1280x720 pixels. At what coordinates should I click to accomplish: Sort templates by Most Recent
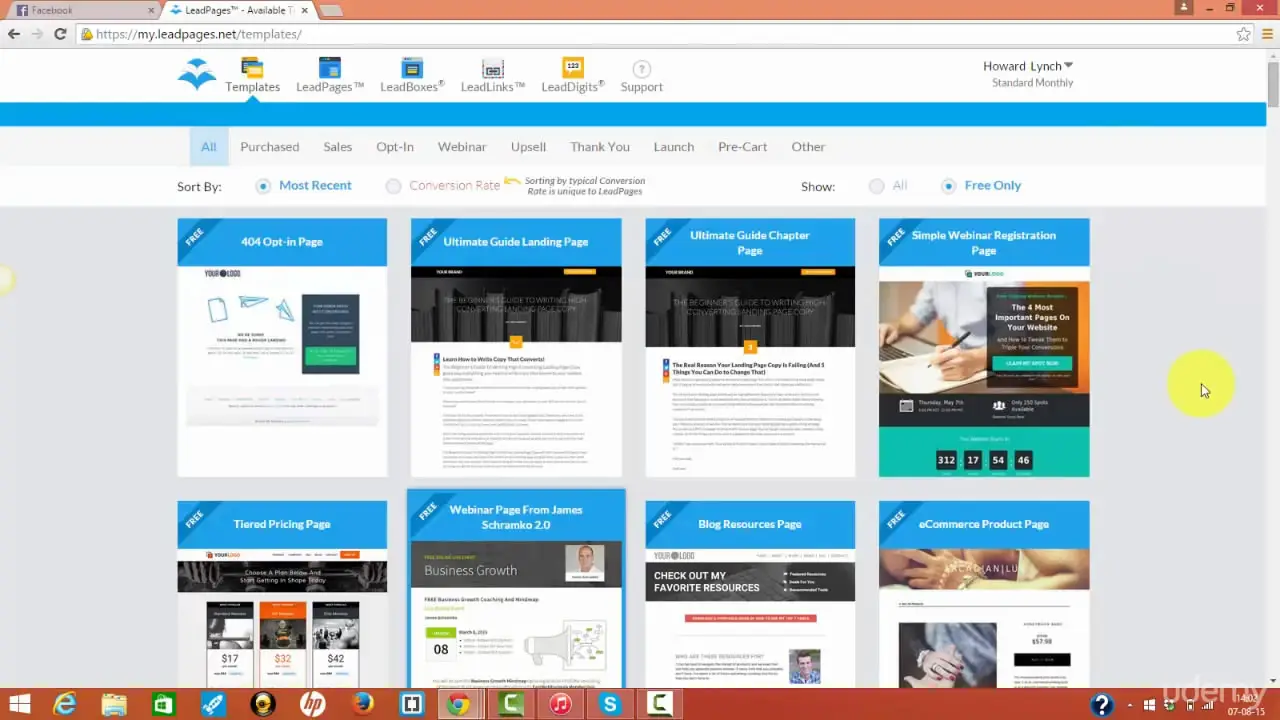click(263, 186)
